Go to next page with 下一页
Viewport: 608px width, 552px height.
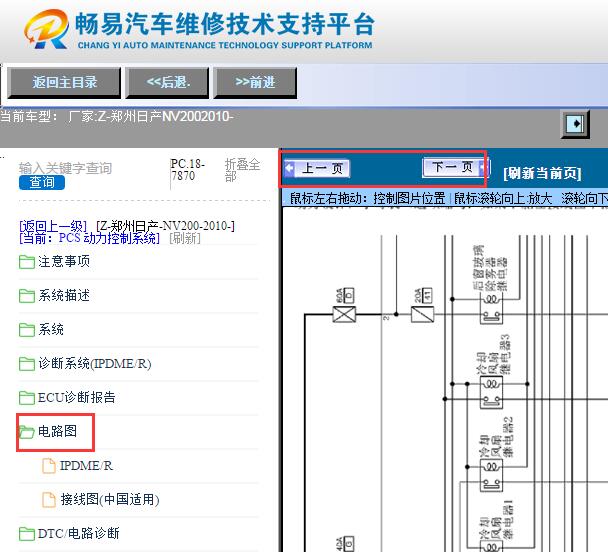pos(456,167)
